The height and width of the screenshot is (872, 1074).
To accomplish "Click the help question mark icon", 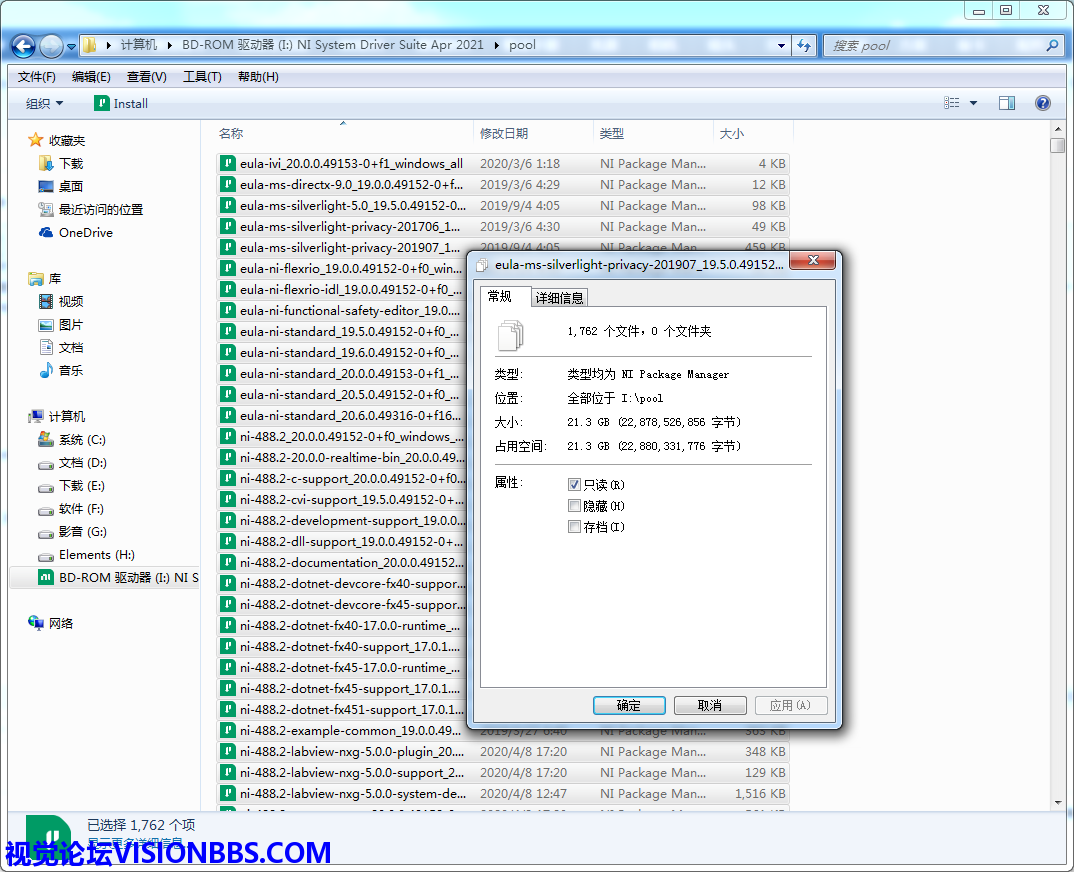I will (x=1043, y=103).
